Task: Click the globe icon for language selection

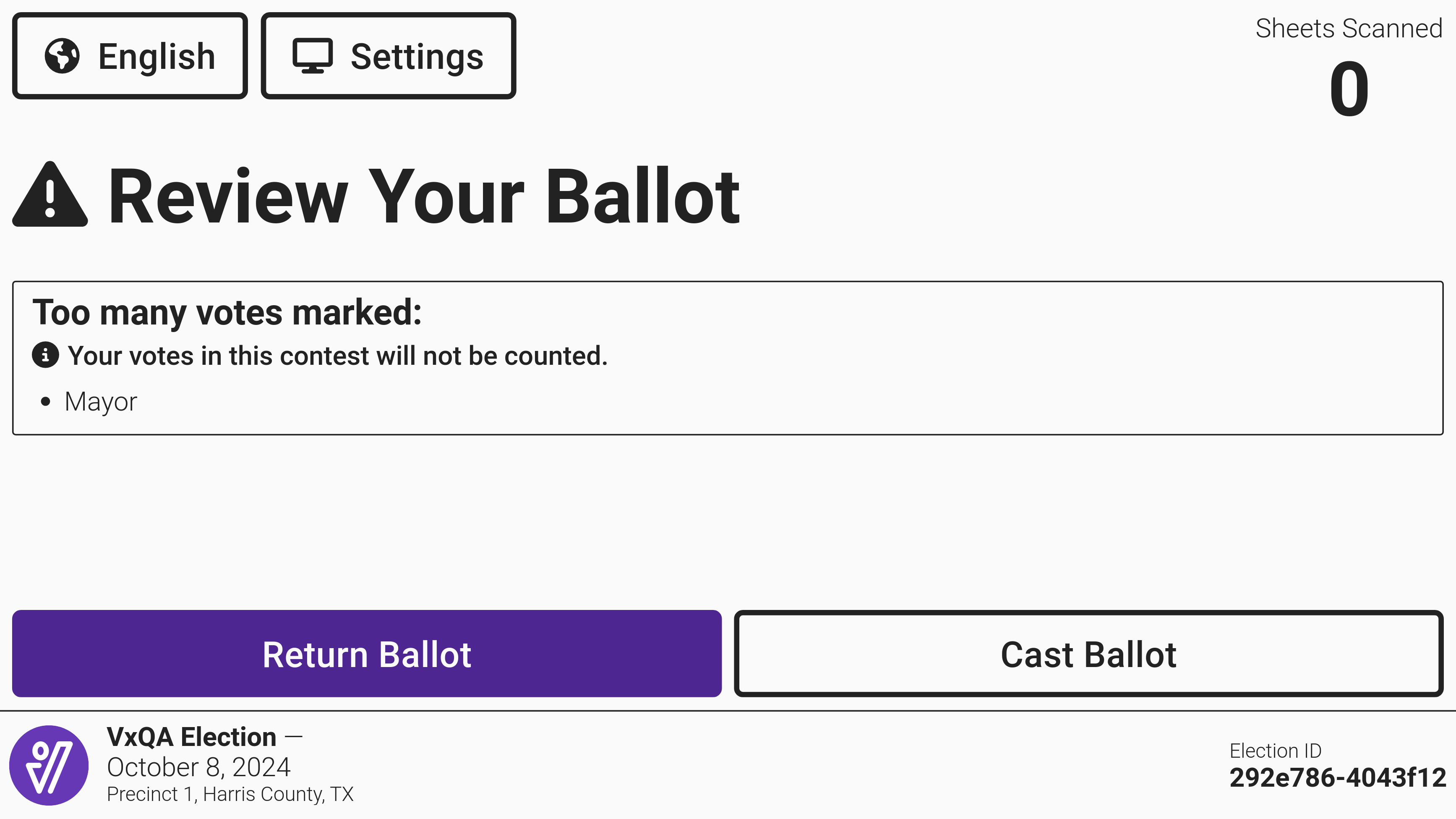Action: tap(62, 56)
